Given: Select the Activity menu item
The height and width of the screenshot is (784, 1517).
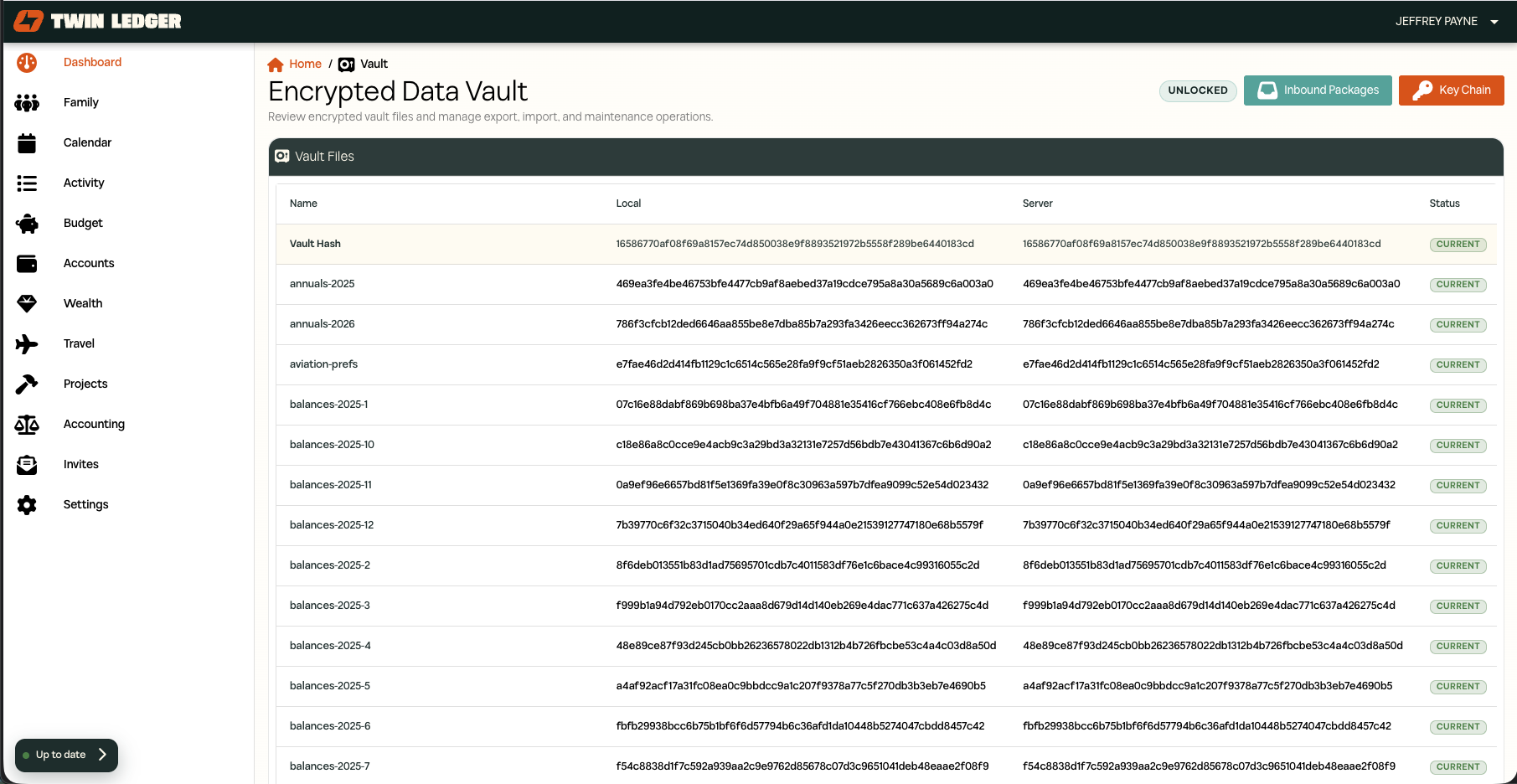Looking at the screenshot, I should point(84,183).
